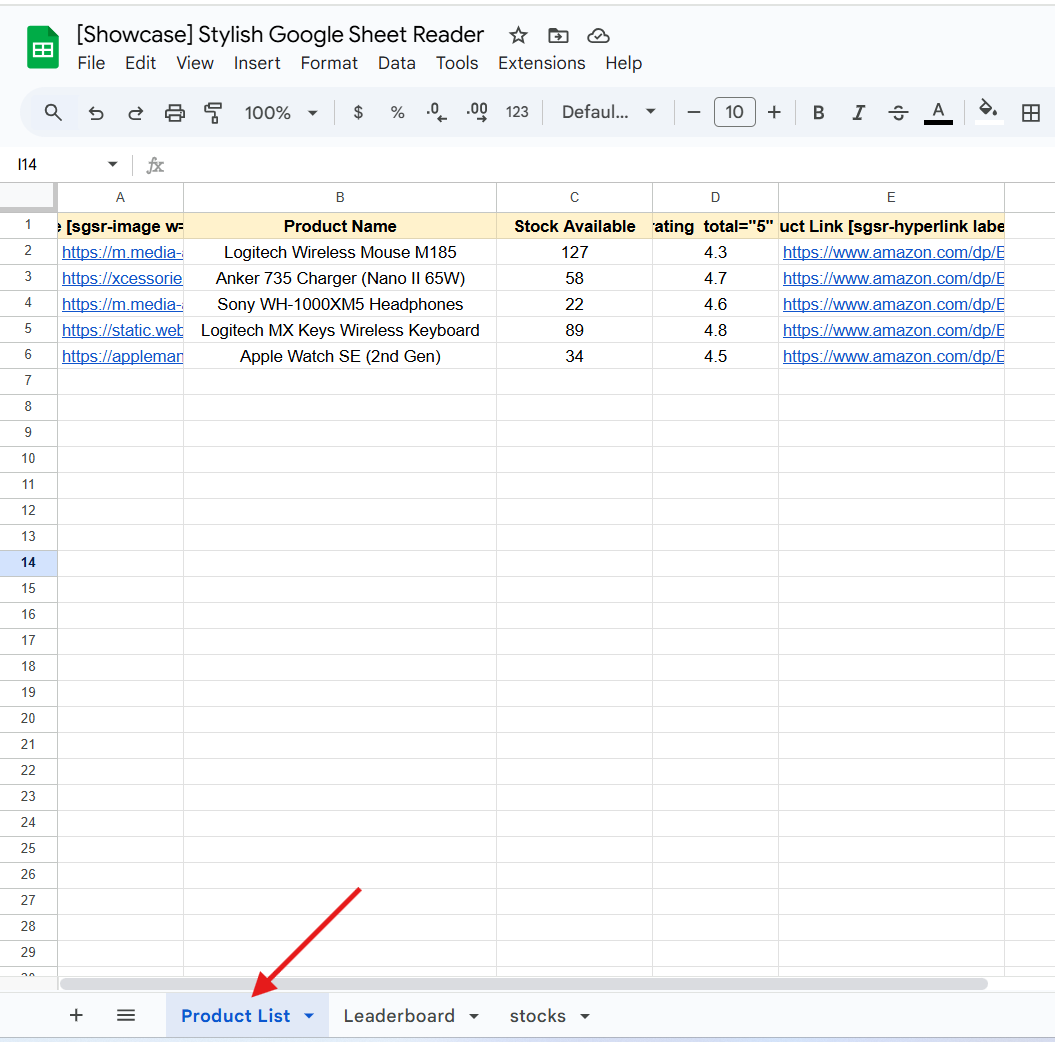Open the borders tool

click(x=1030, y=112)
